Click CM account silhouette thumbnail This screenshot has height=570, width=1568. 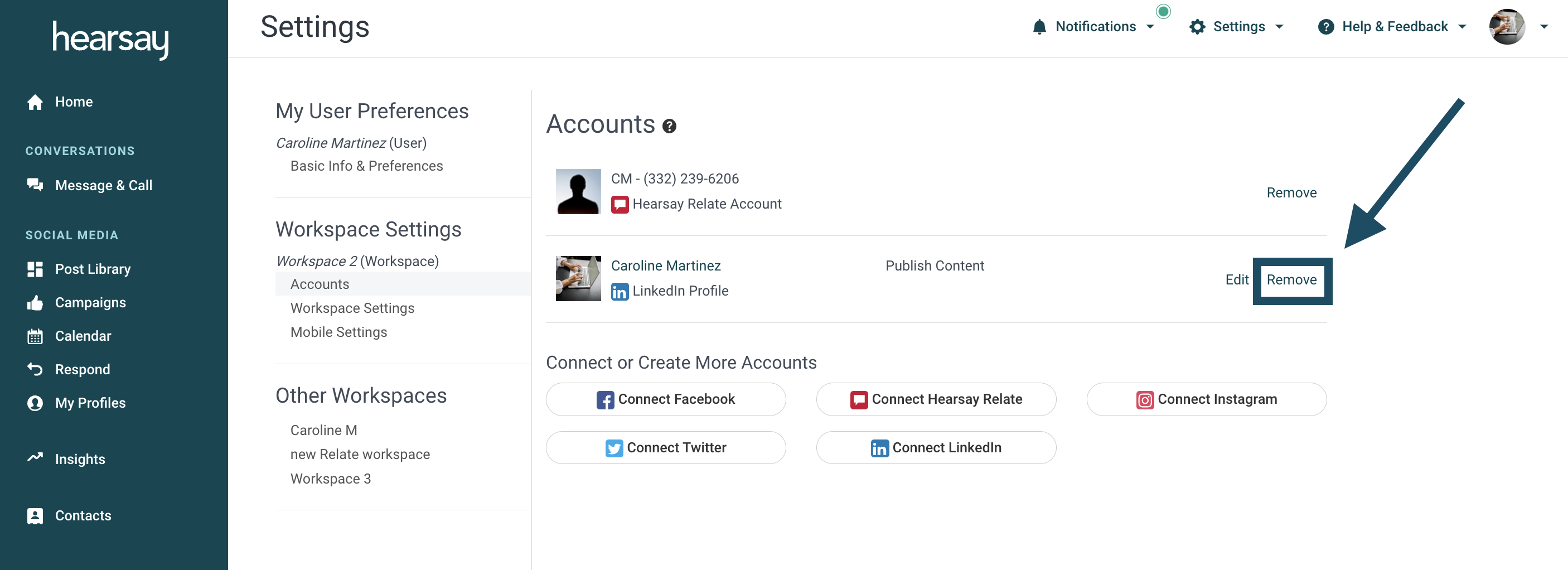[x=578, y=192]
